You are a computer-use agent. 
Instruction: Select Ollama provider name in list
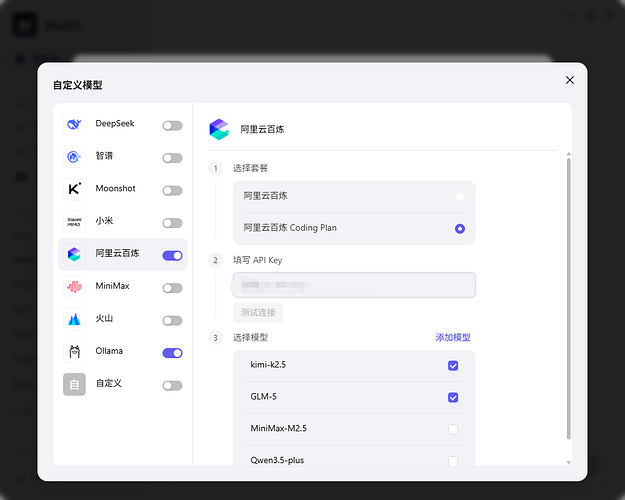pyautogui.click(x=109, y=351)
